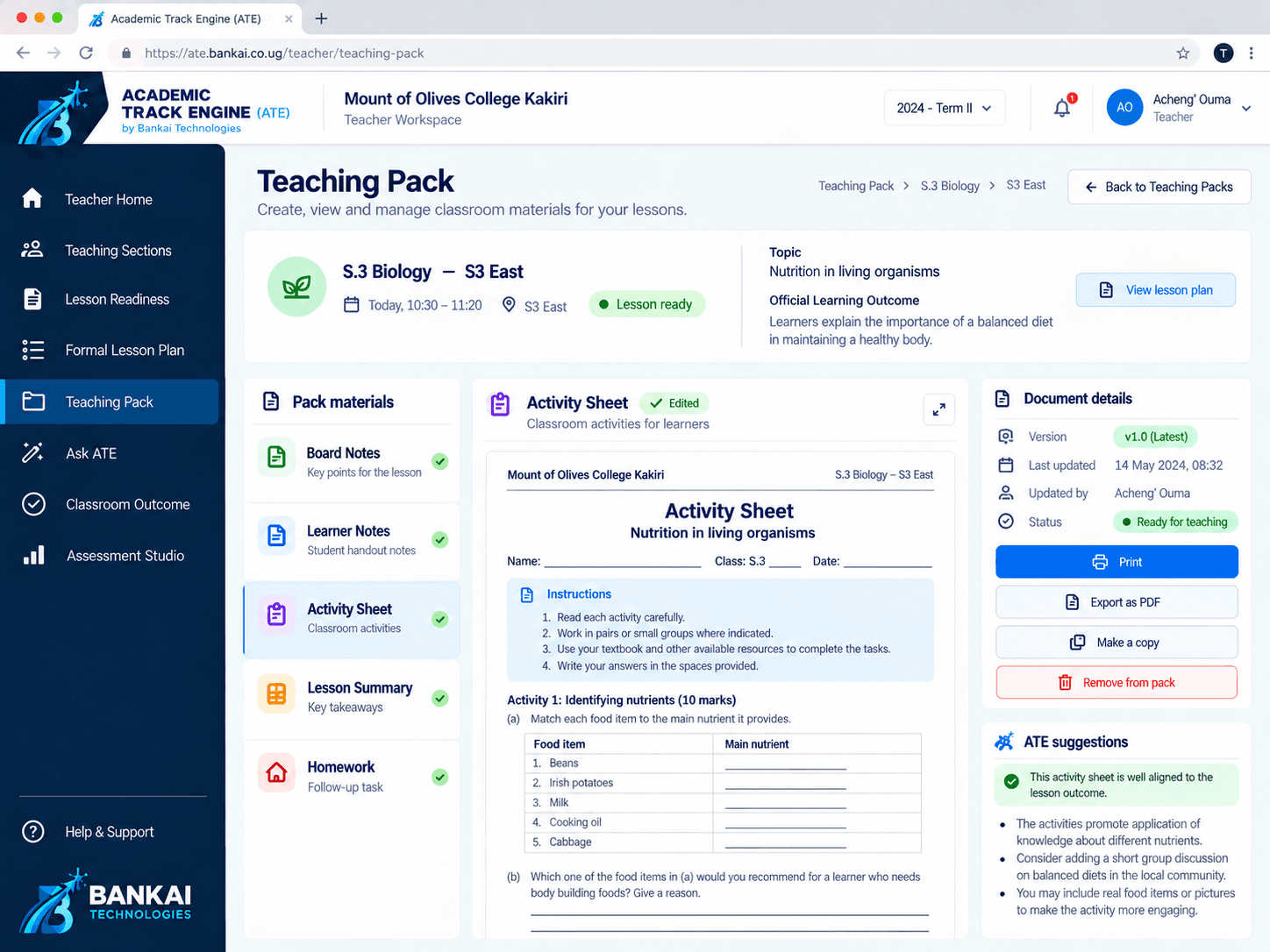The image size is (1270, 952).
Task: Click the Homework house icon
Action: click(x=276, y=773)
